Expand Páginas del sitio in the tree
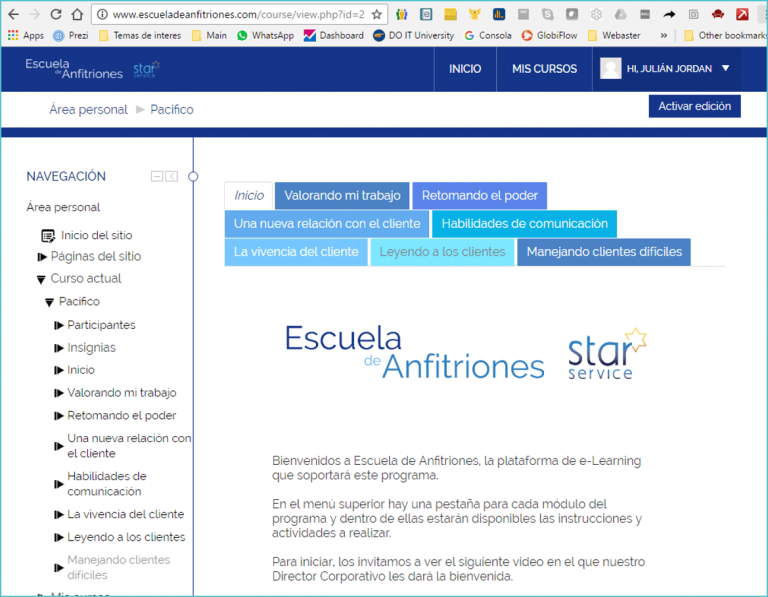The image size is (768, 597). [x=42, y=257]
